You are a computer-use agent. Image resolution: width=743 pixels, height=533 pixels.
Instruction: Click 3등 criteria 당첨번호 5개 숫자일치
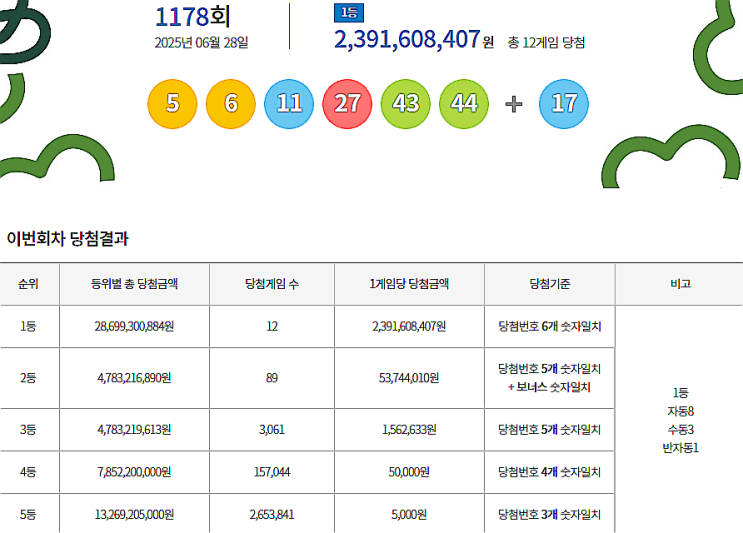click(550, 430)
